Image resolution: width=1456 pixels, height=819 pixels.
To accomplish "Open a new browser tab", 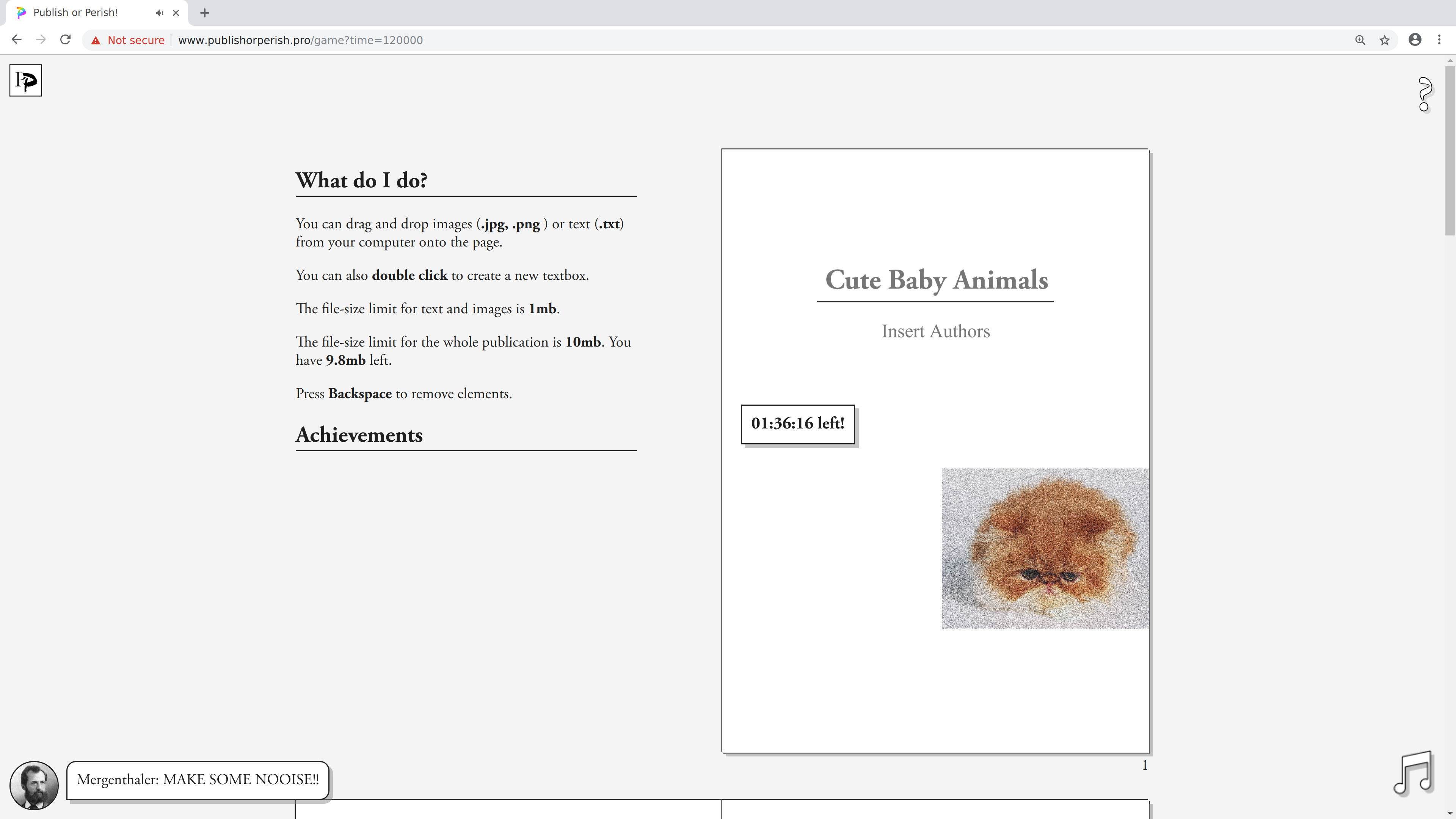I will tap(205, 13).
